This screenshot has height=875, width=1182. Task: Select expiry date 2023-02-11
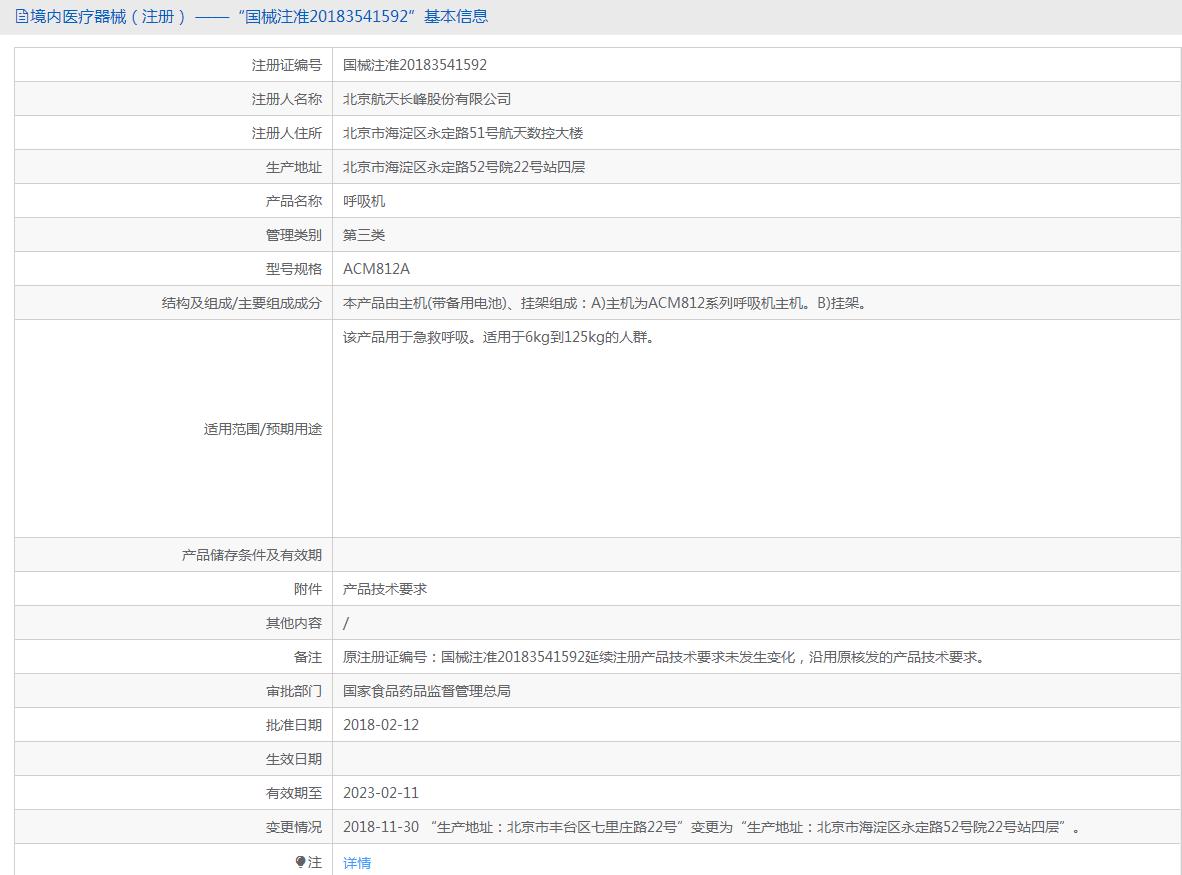[381, 793]
